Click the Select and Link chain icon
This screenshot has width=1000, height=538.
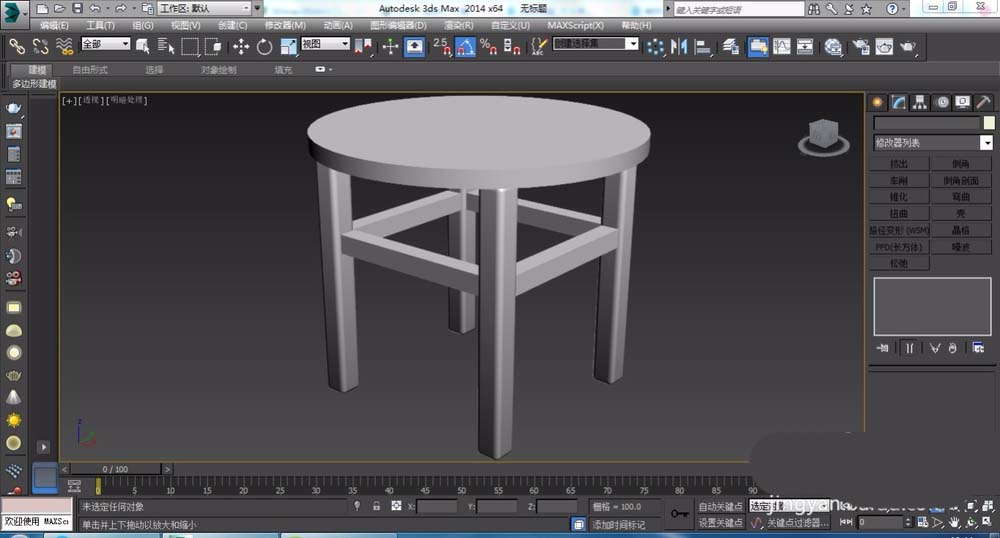[x=16, y=46]
